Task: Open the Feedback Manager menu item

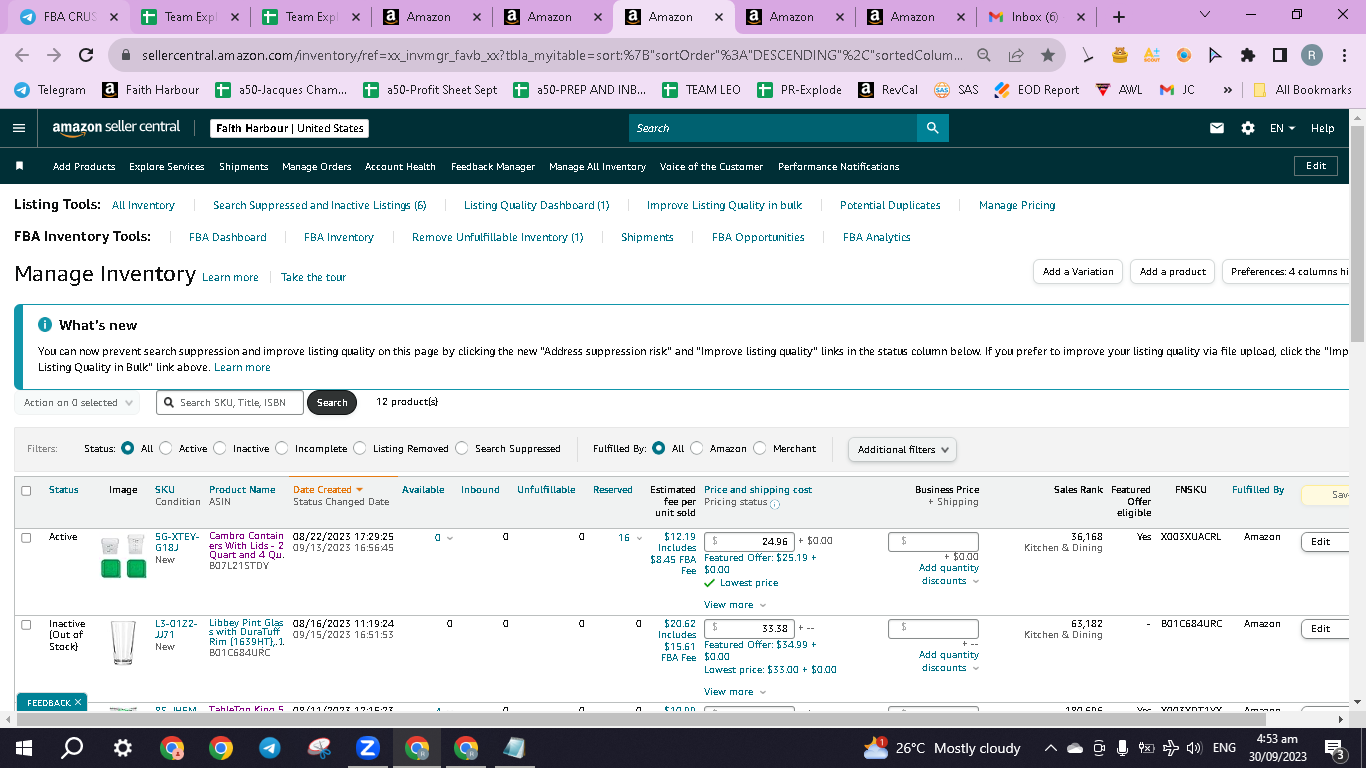Action: [x=492, y=166]
